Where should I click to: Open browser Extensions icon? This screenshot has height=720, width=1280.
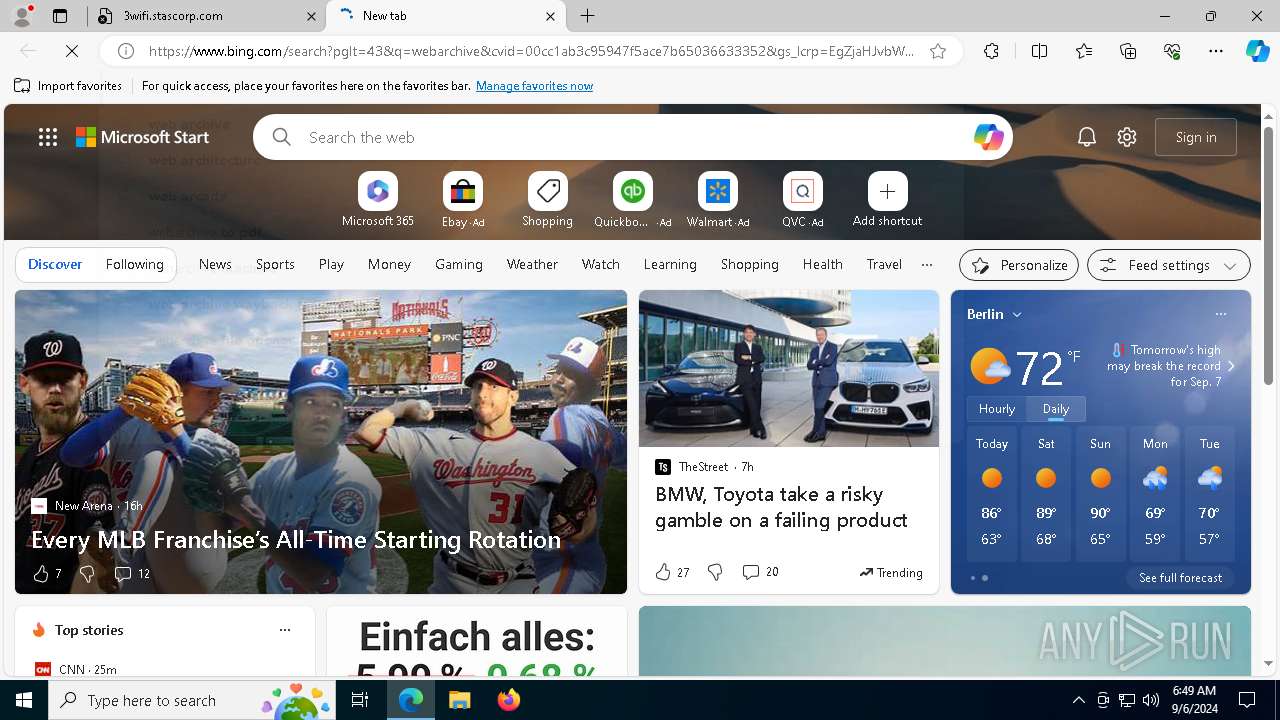point(991,51)
